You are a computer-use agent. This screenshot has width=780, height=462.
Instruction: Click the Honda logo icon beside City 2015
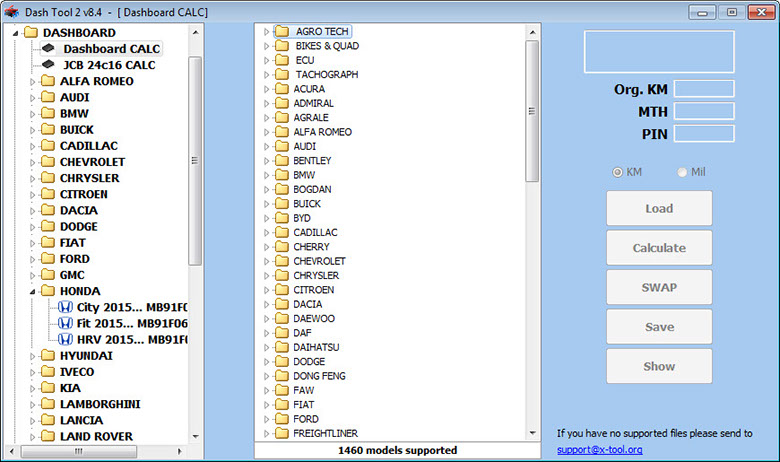[66, 307]
